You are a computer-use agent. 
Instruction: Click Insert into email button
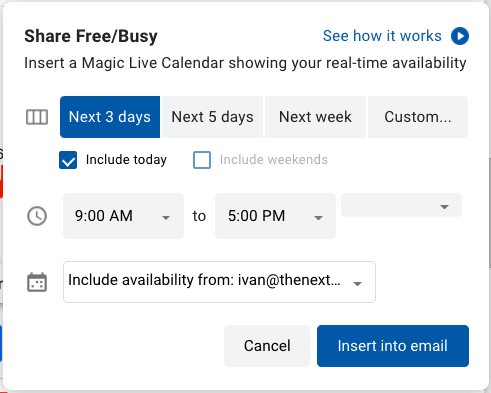393,346
